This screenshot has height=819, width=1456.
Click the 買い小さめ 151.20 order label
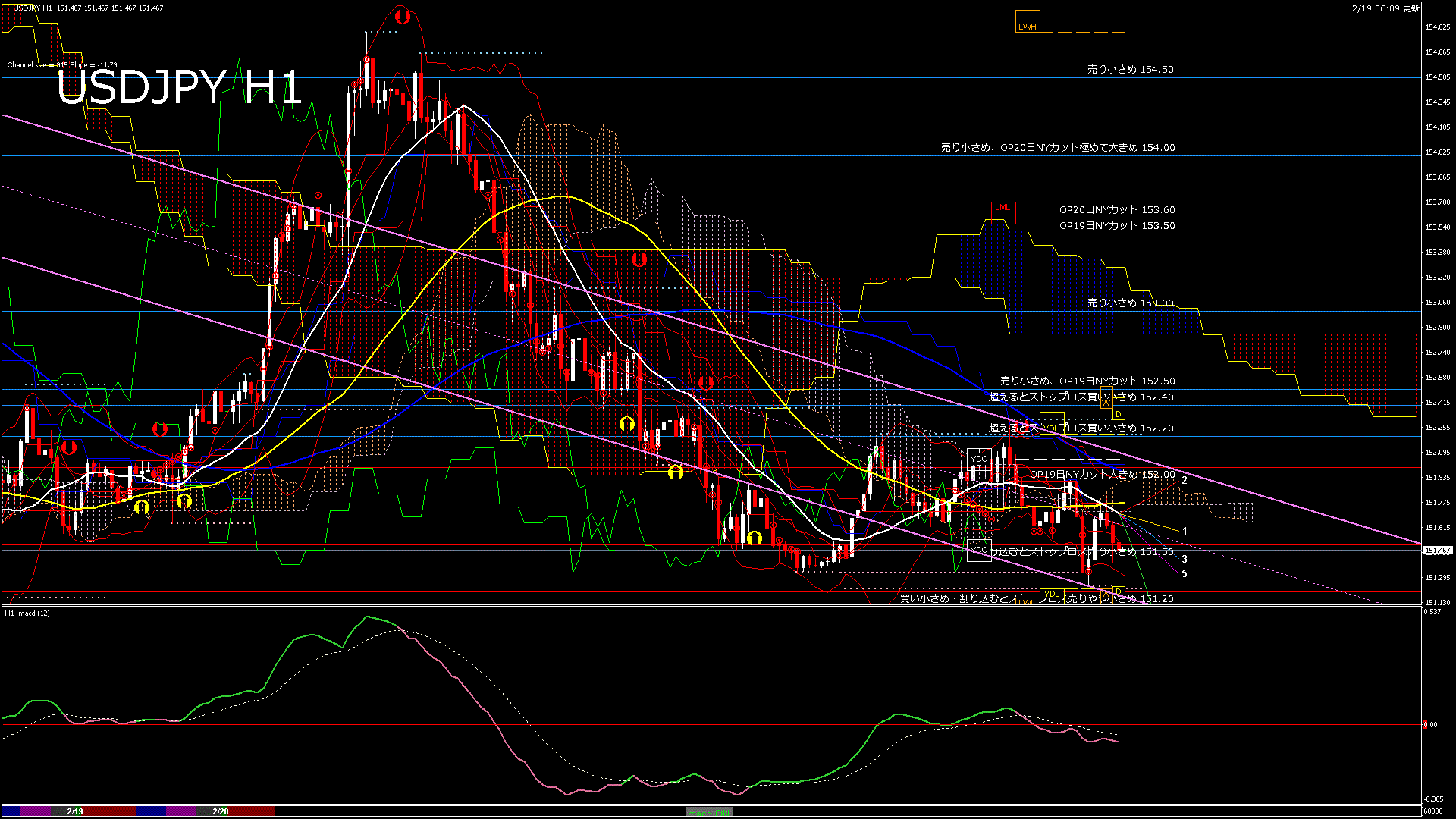coord(1037,599)
